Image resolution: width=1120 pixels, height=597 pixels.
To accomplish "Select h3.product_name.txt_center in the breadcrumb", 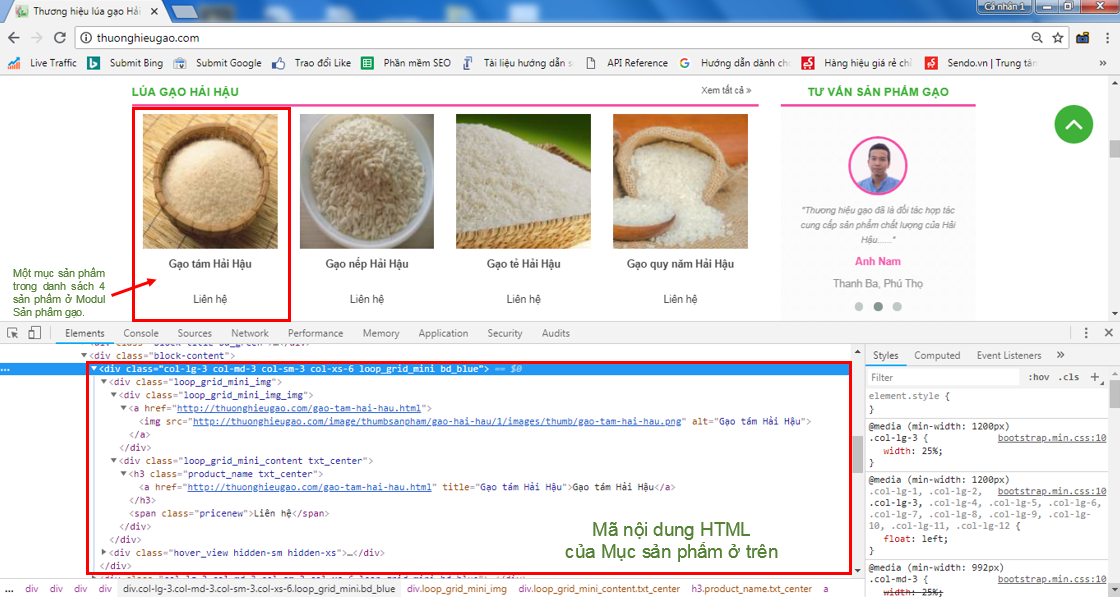I will coord(751,589).
